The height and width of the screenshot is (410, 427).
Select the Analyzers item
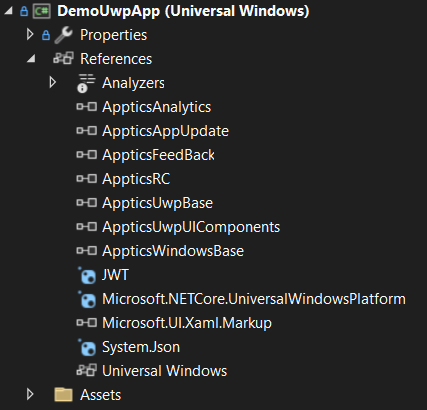point(133,83)
